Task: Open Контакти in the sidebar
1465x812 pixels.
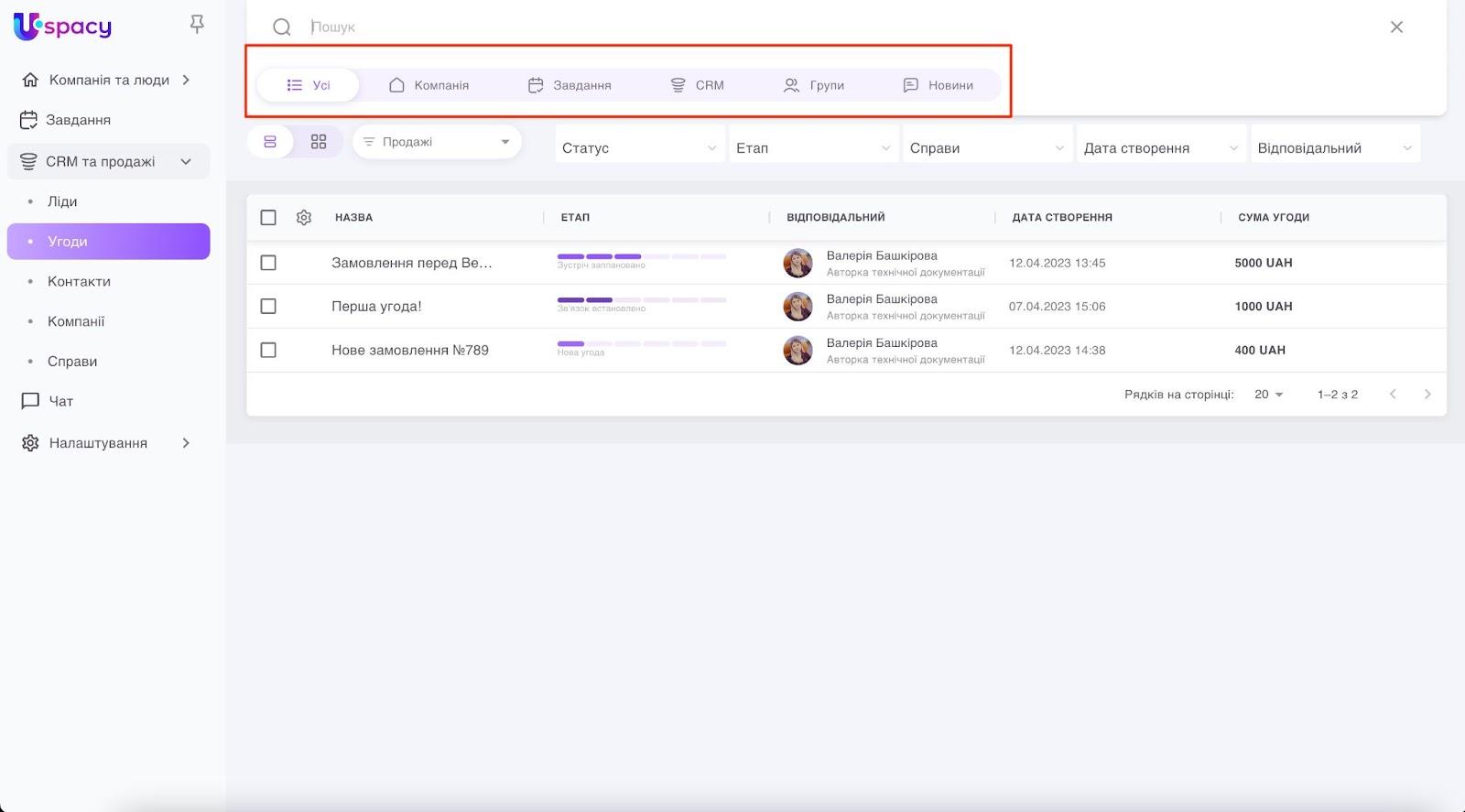Action: (x=79, y=282)
